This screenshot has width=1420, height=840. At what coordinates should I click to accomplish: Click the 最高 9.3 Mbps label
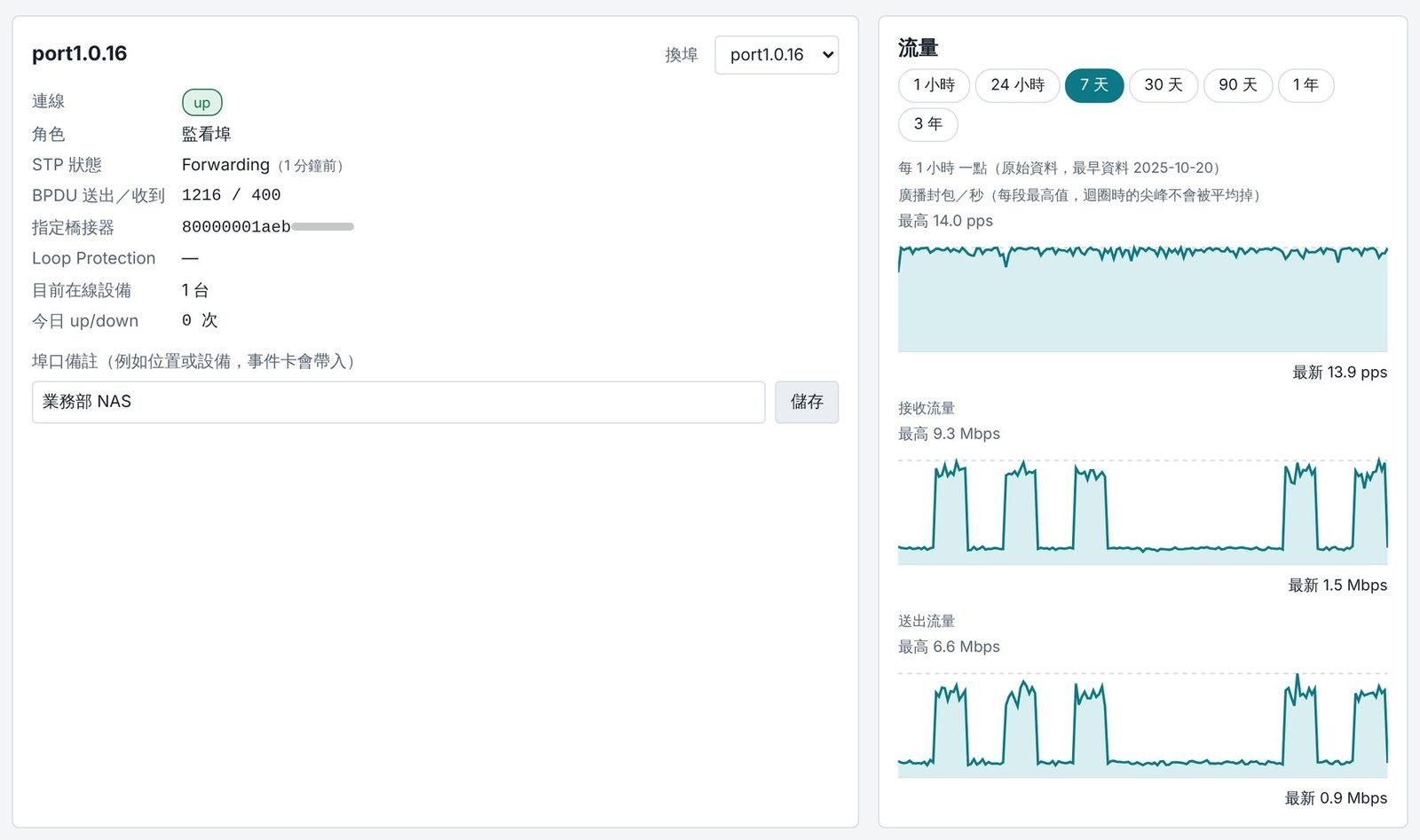point(949,434)
